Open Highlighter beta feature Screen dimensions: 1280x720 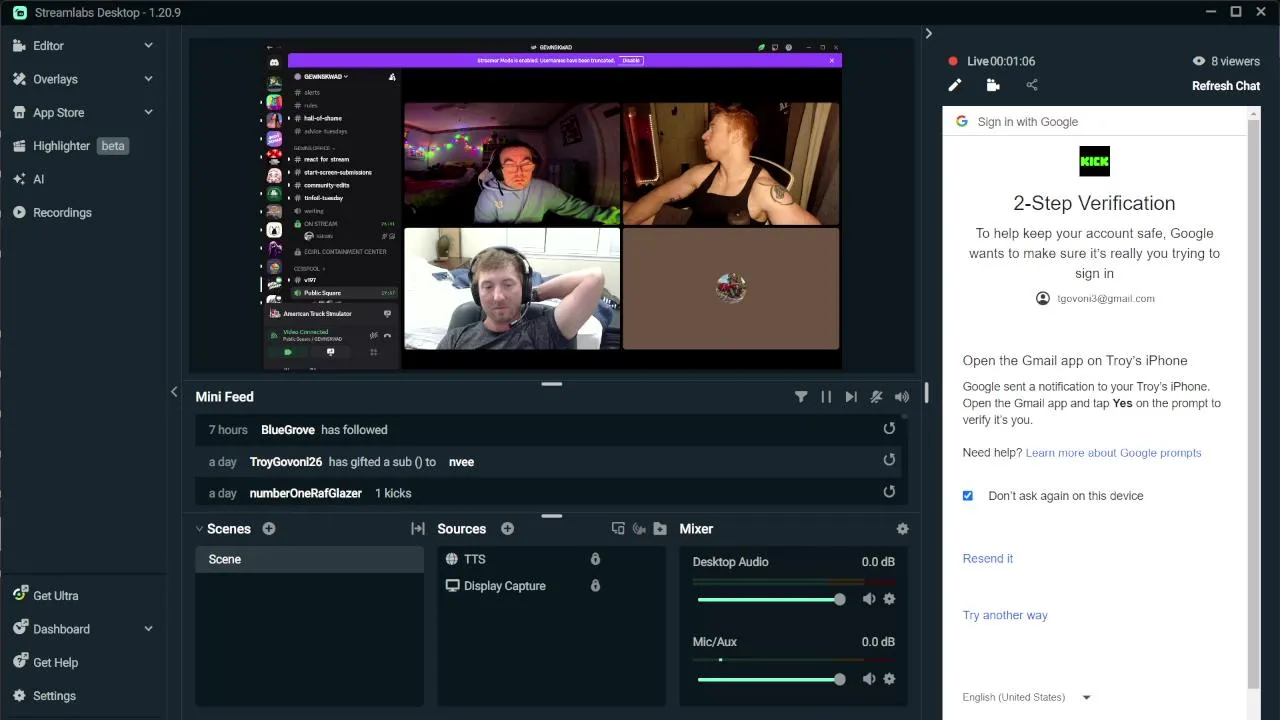tap(70, 146)
